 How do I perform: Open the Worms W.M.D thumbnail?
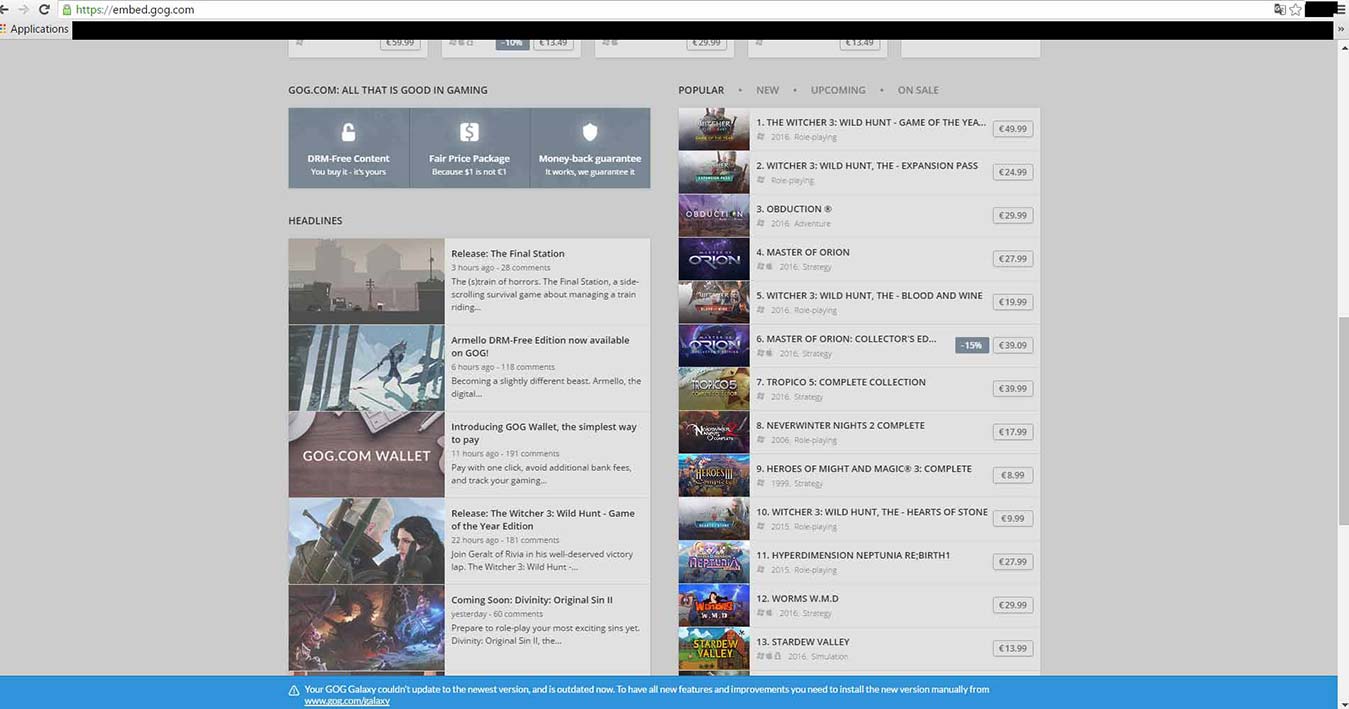(714, 605)
